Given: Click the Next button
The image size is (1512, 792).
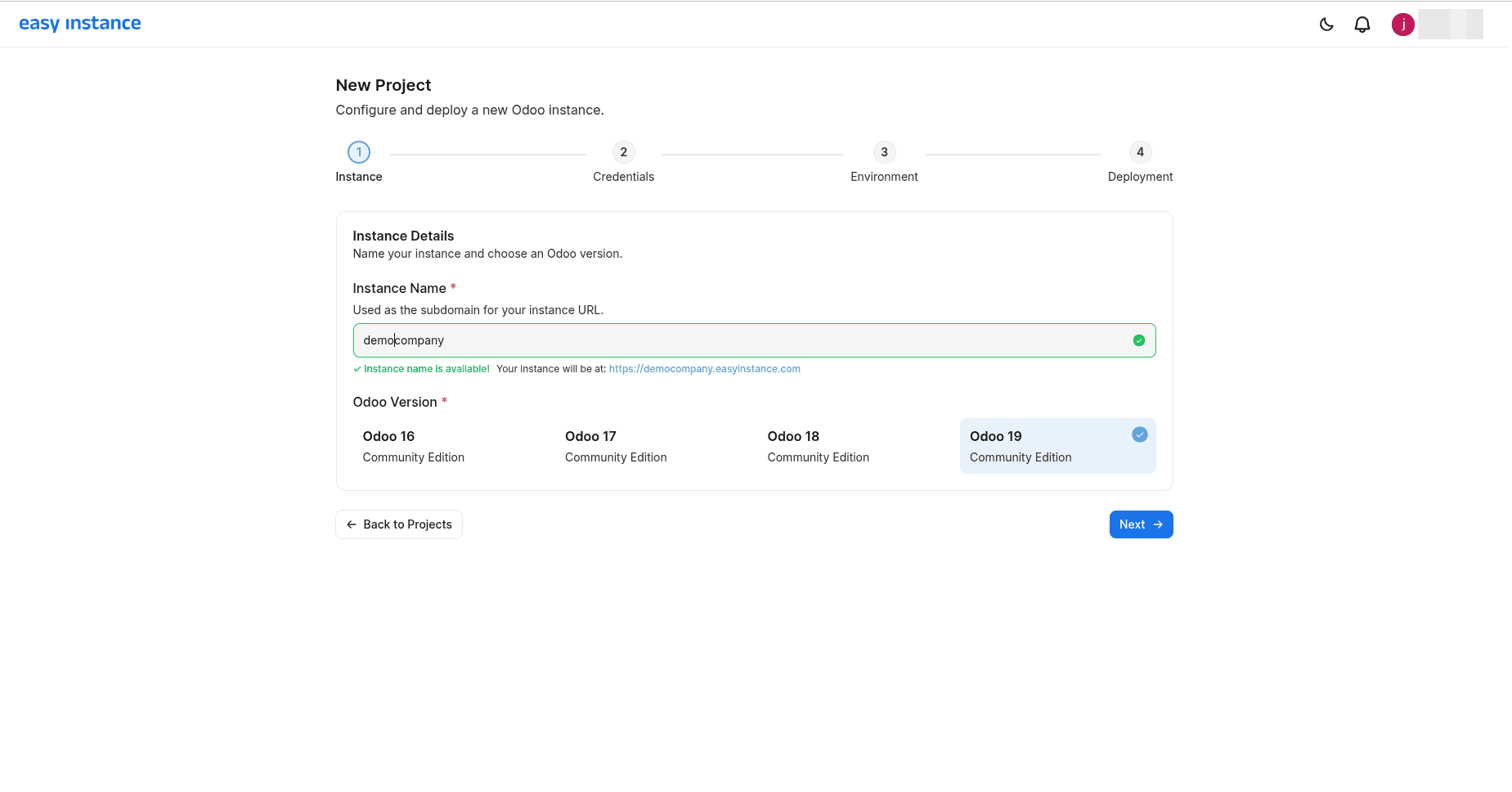Looking at the screenshot, I should click(1141, 524).
